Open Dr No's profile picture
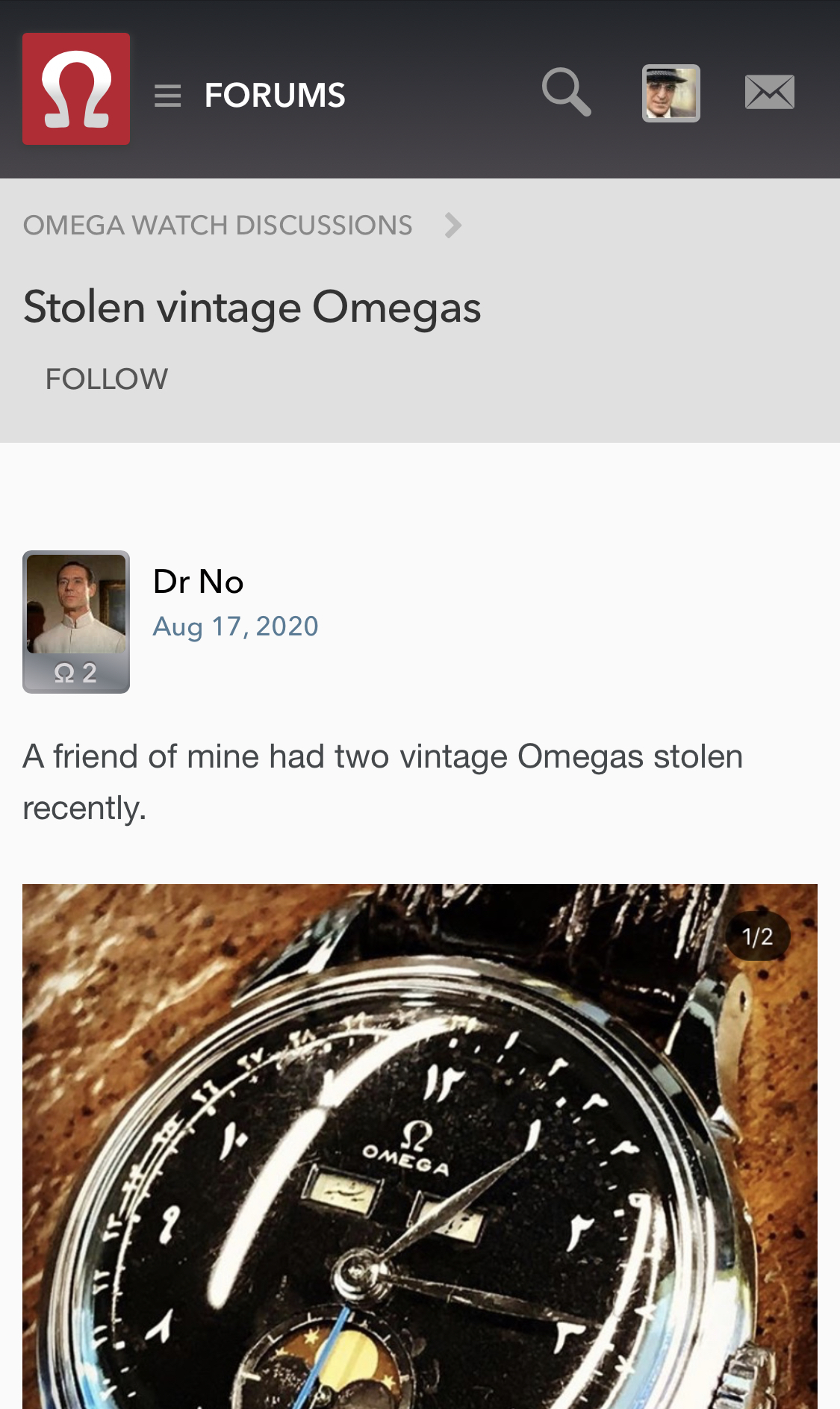 [76, 603]
